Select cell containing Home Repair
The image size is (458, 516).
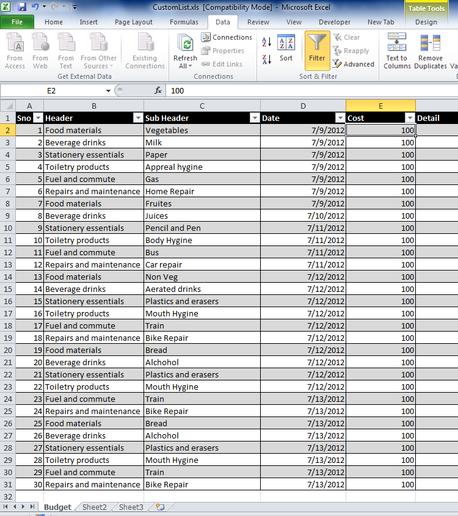(x=202, y=191)
